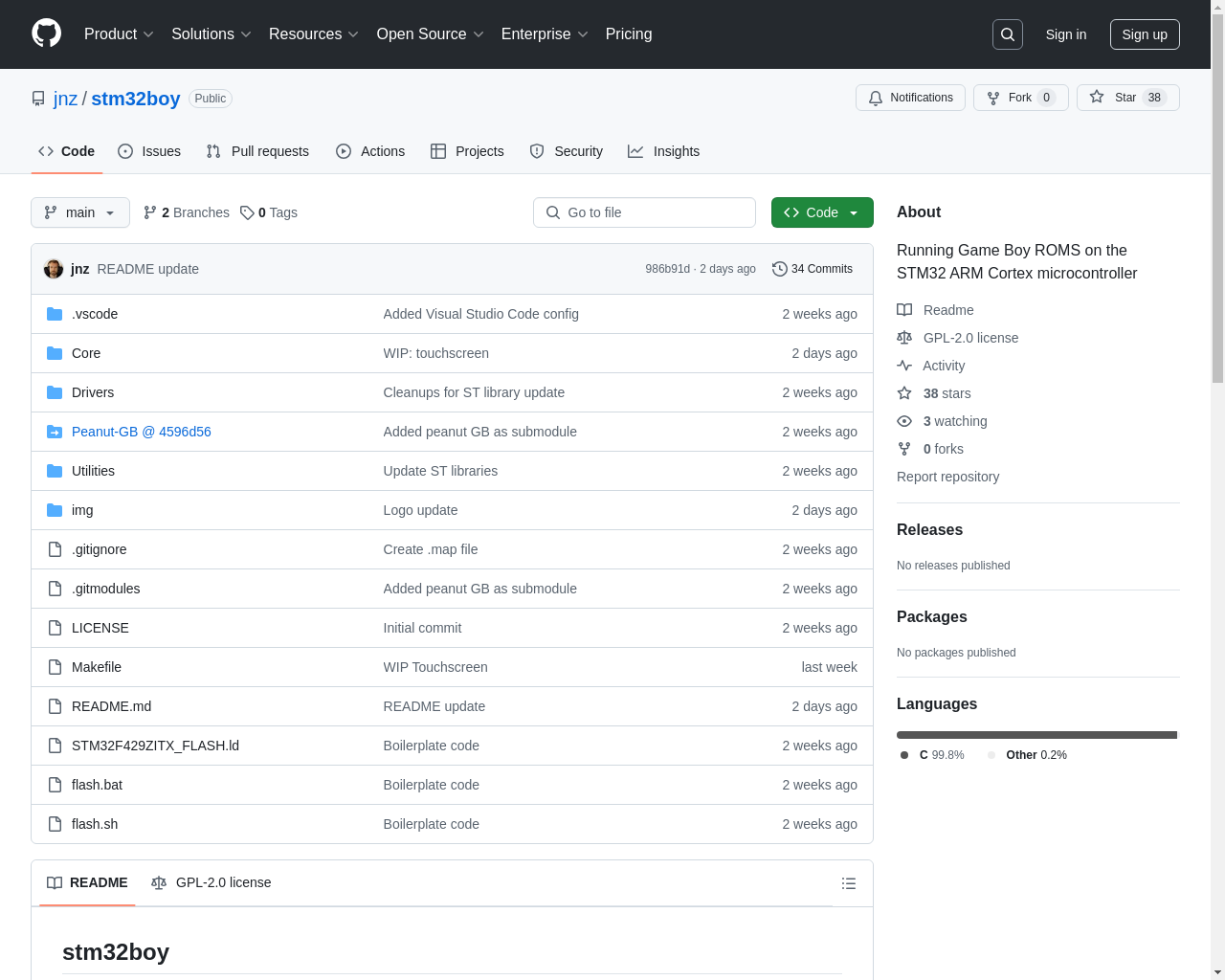The height and width of the screenshot is (980, 1225).
Task: Click the Sign in link
Action: coord(1066,34)
